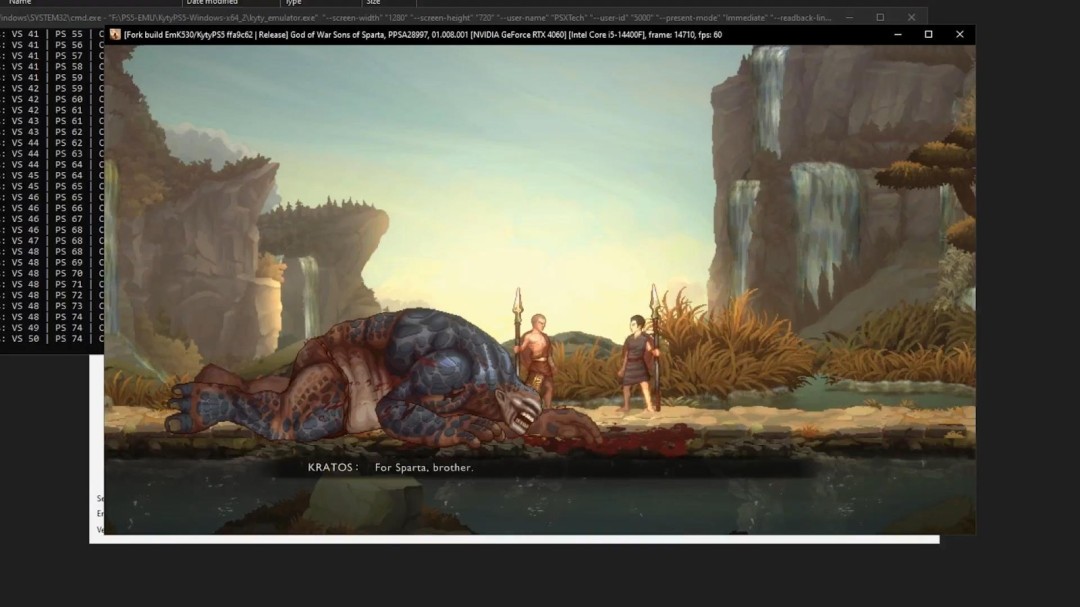Select console row "VS 42 | PS 60"
This screenshot has width=1080, height=607.
click(52, 99)
